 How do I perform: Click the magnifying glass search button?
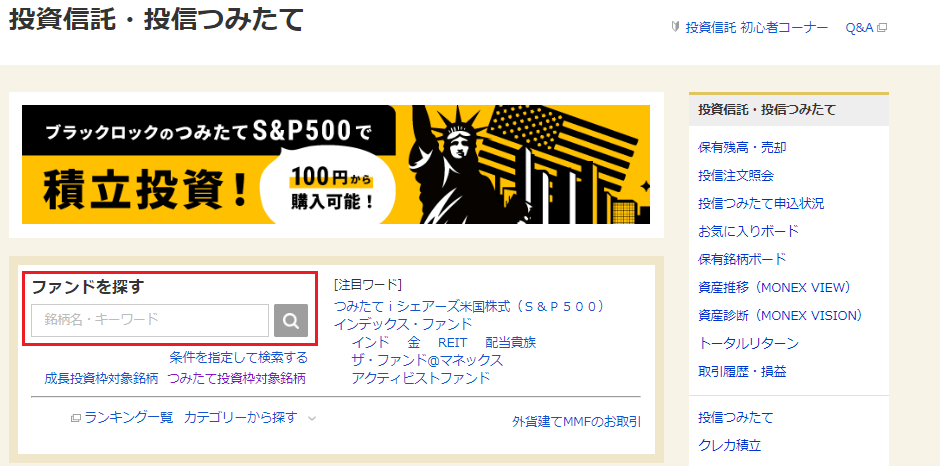coord(291,320)
